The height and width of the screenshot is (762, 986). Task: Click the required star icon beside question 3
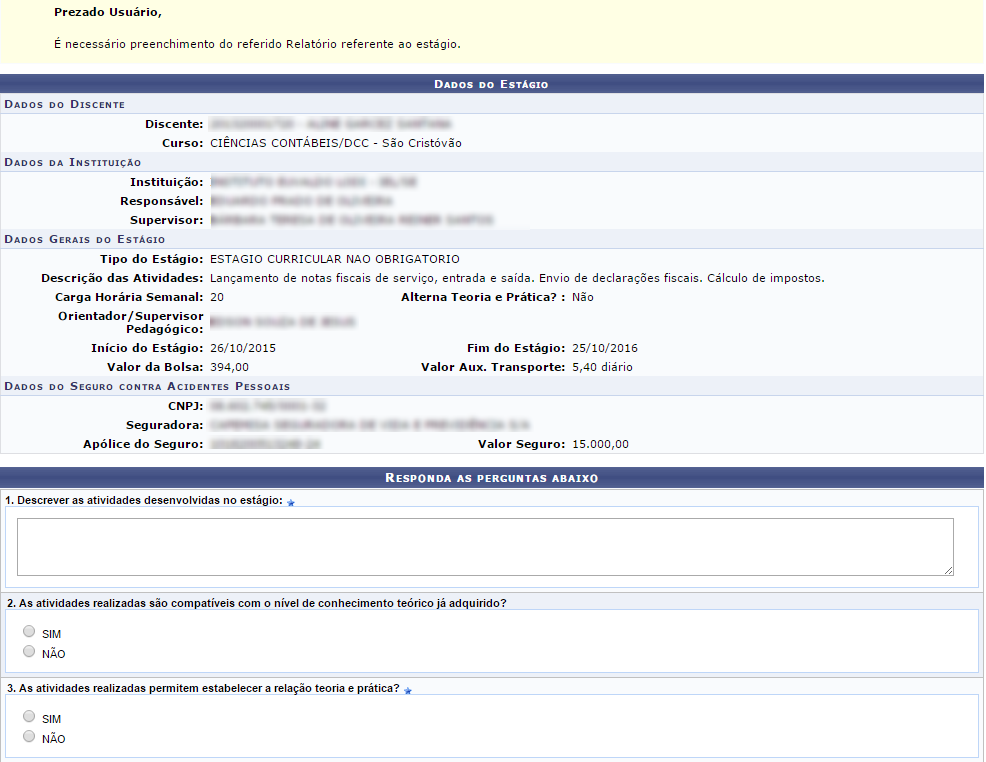[407, 691]
